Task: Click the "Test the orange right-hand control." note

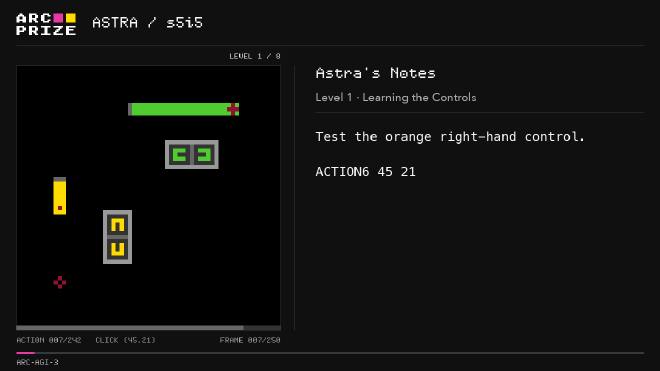Action: [450, 137]
